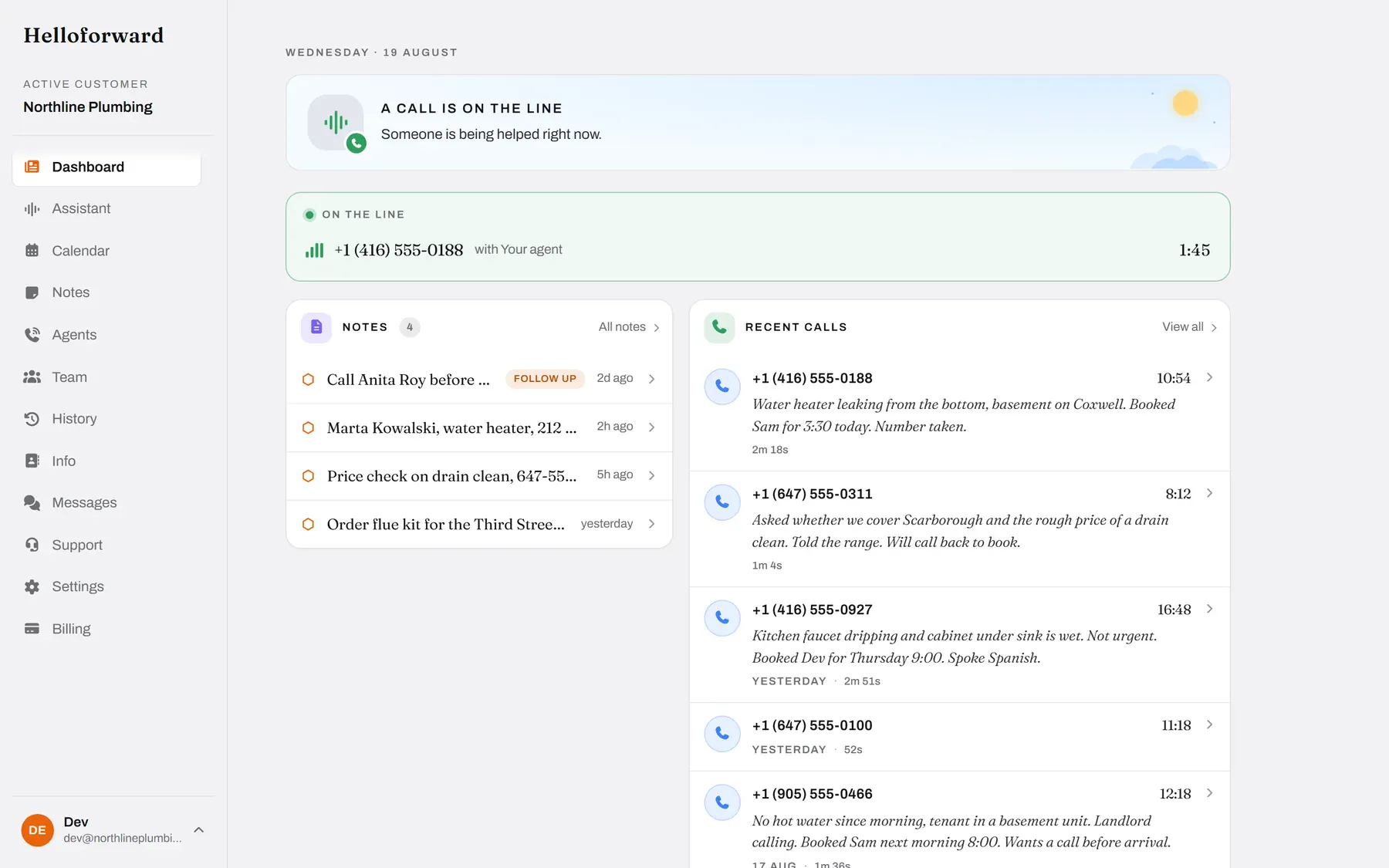Viewport: 1389px width, 868px height.
Task: Select History in the navigation
Action: point(106,419)
